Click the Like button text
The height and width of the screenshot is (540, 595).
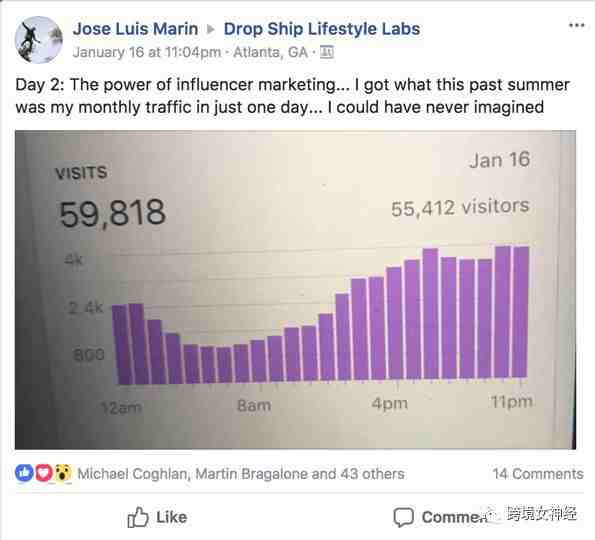point(172,517)
